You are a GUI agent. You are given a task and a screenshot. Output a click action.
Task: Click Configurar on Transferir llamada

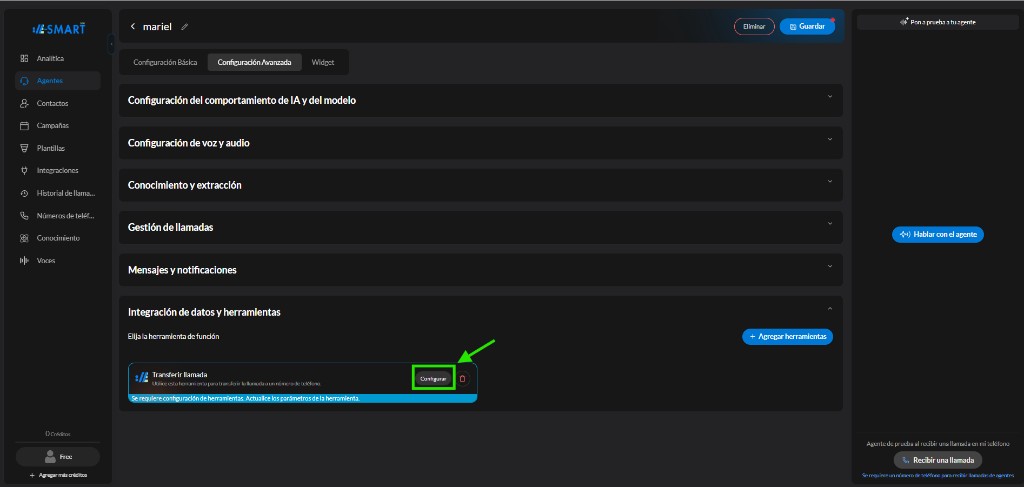[433, 379]
